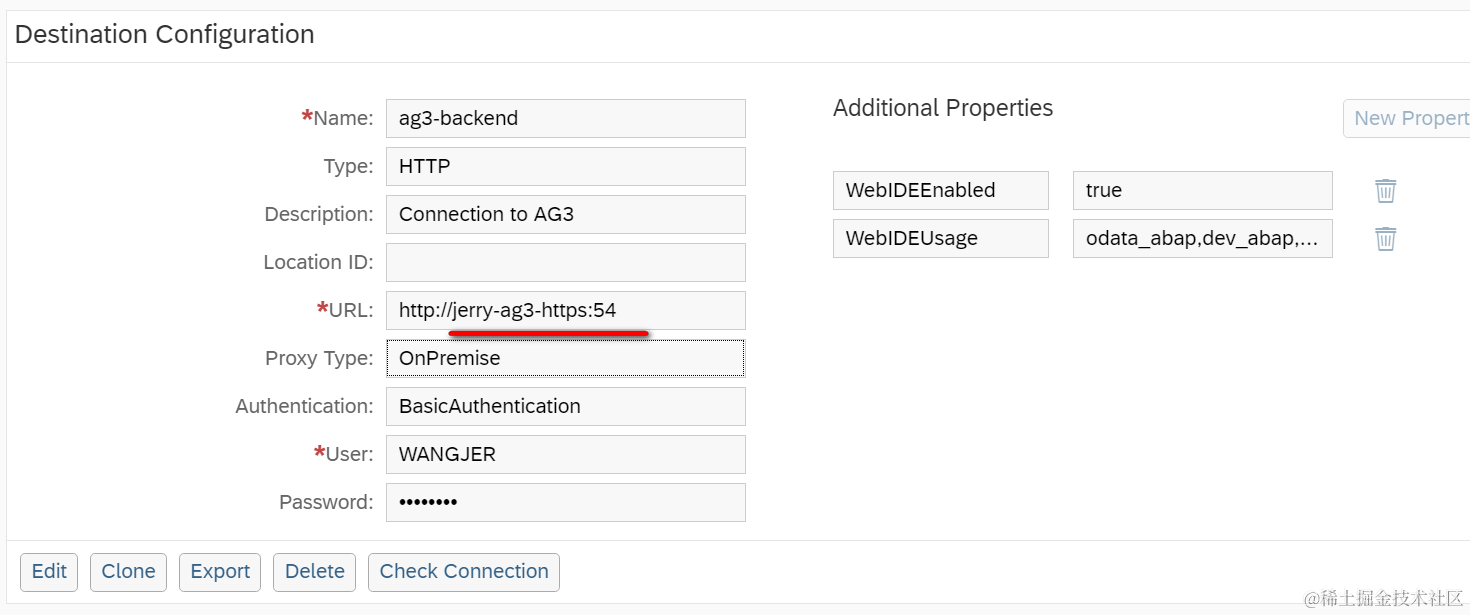Click the true value field
1470x615 pixels.
1202,190
